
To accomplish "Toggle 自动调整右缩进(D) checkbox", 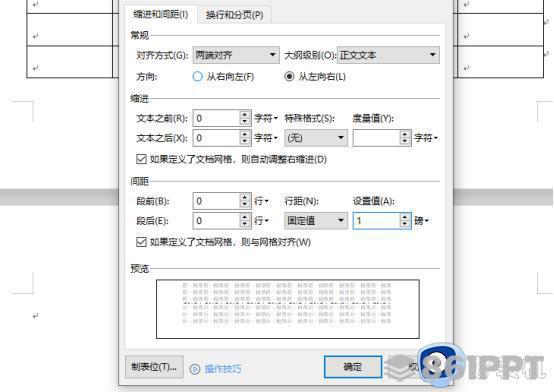I will click(142, 159).
